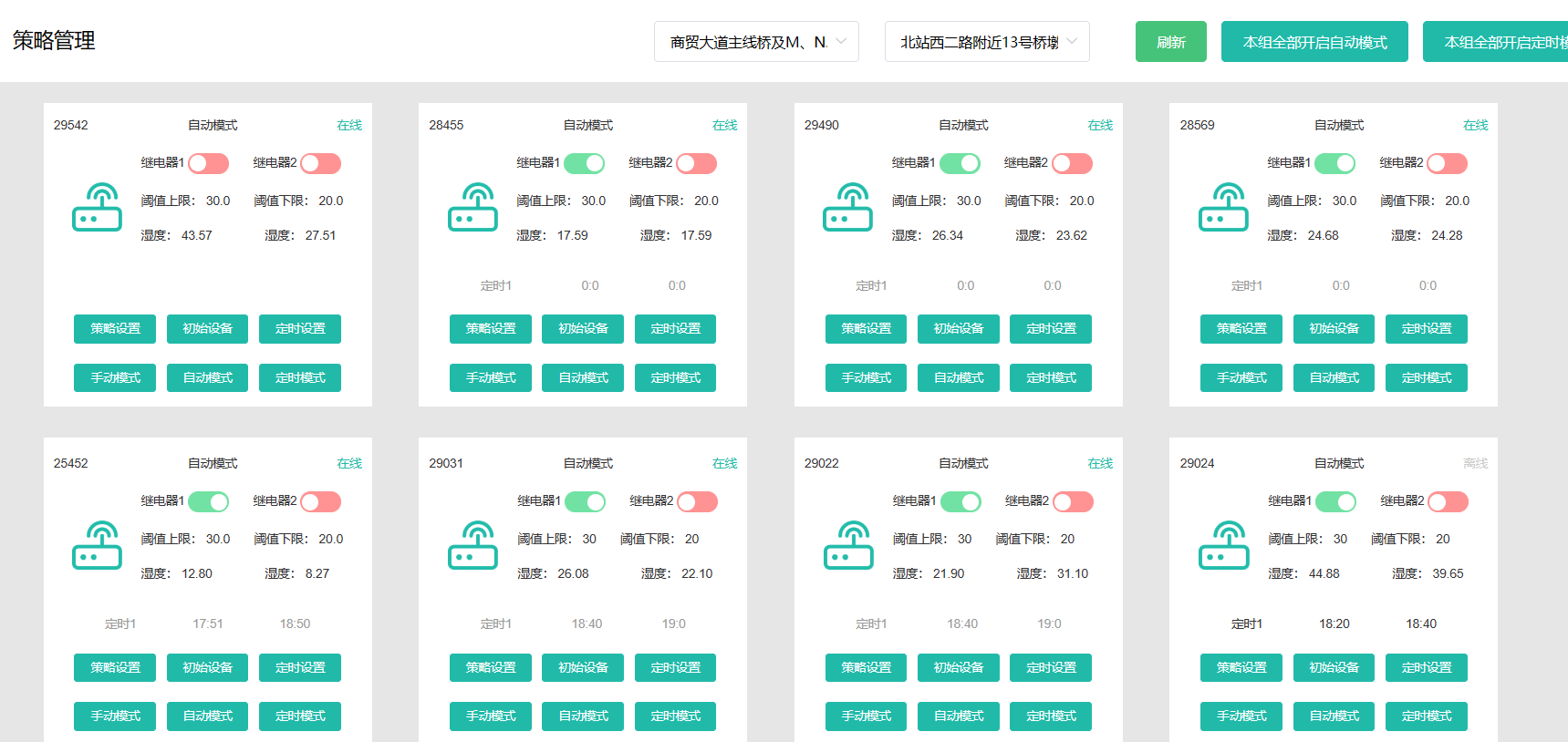Click timer value 17:51 on device 25452
This screenshot has height=742, width=1568.
pos(208,623)
